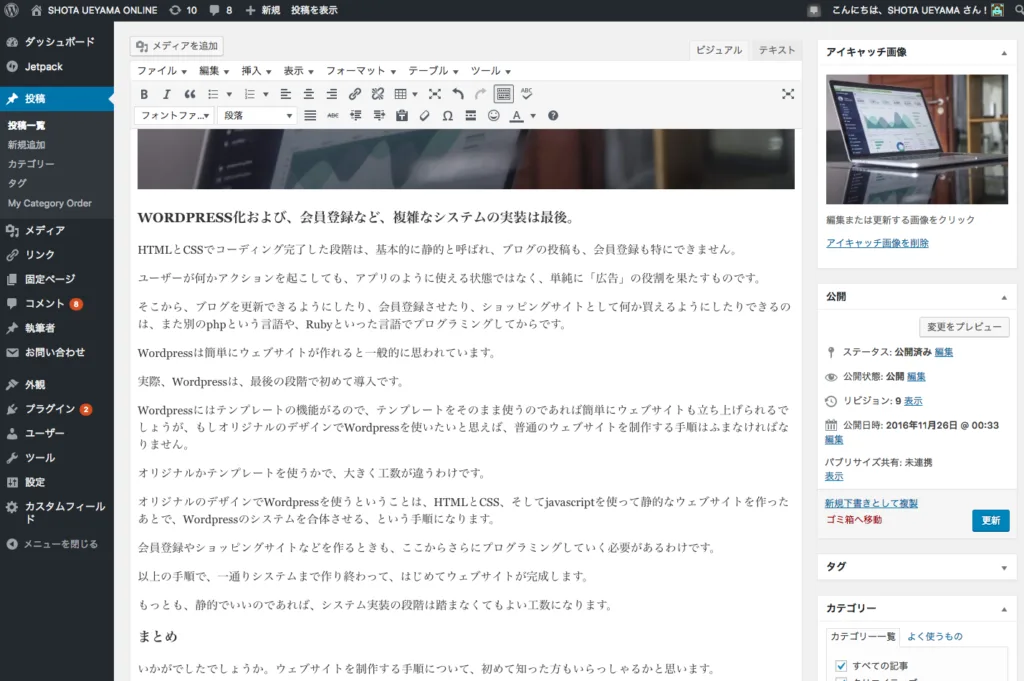Viewport: 1024px width, 681px height.
Task: Create a numbered list
Action: [x=249, y=94]
